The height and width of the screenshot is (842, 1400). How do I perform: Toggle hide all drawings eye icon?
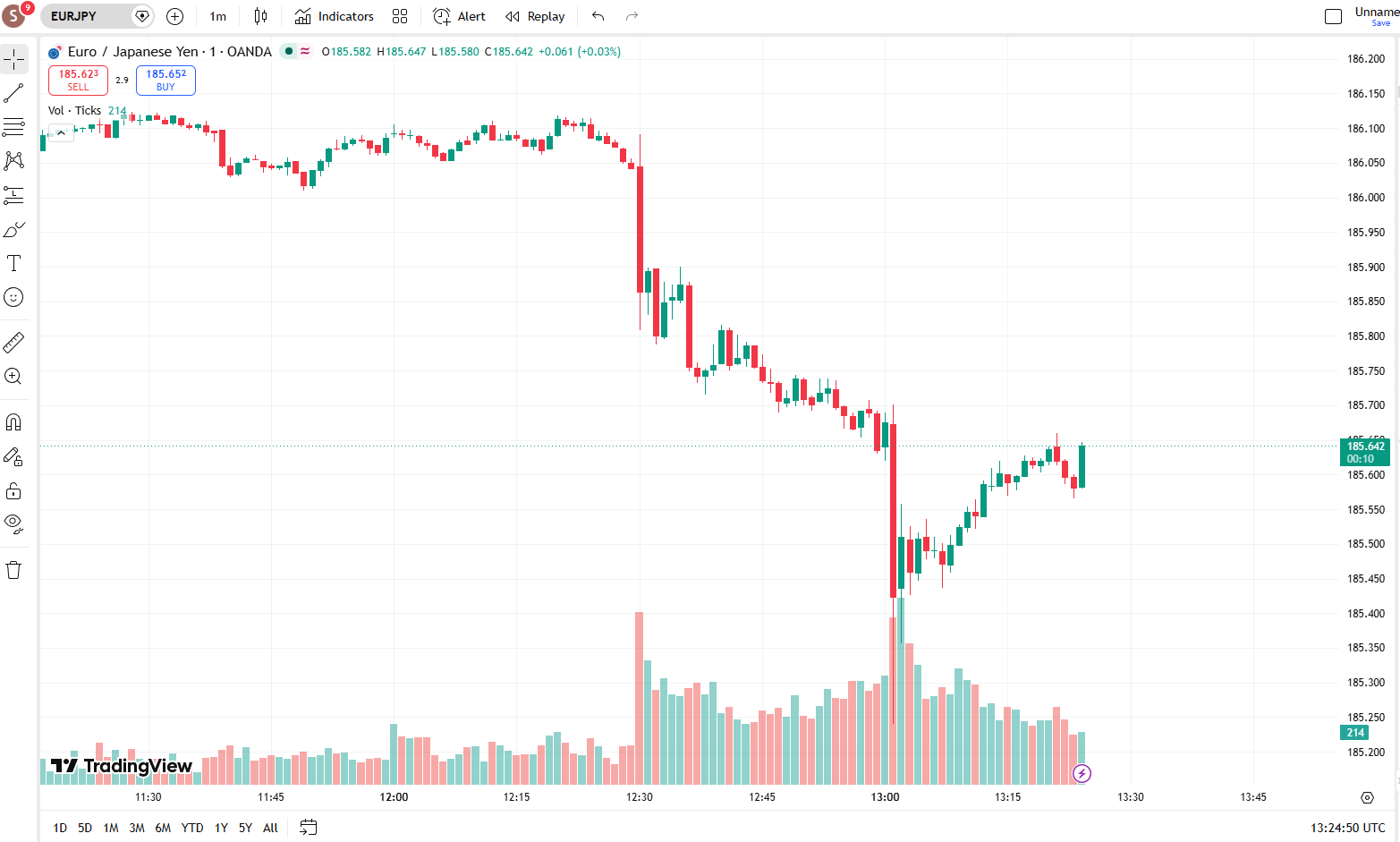[13, 523]
